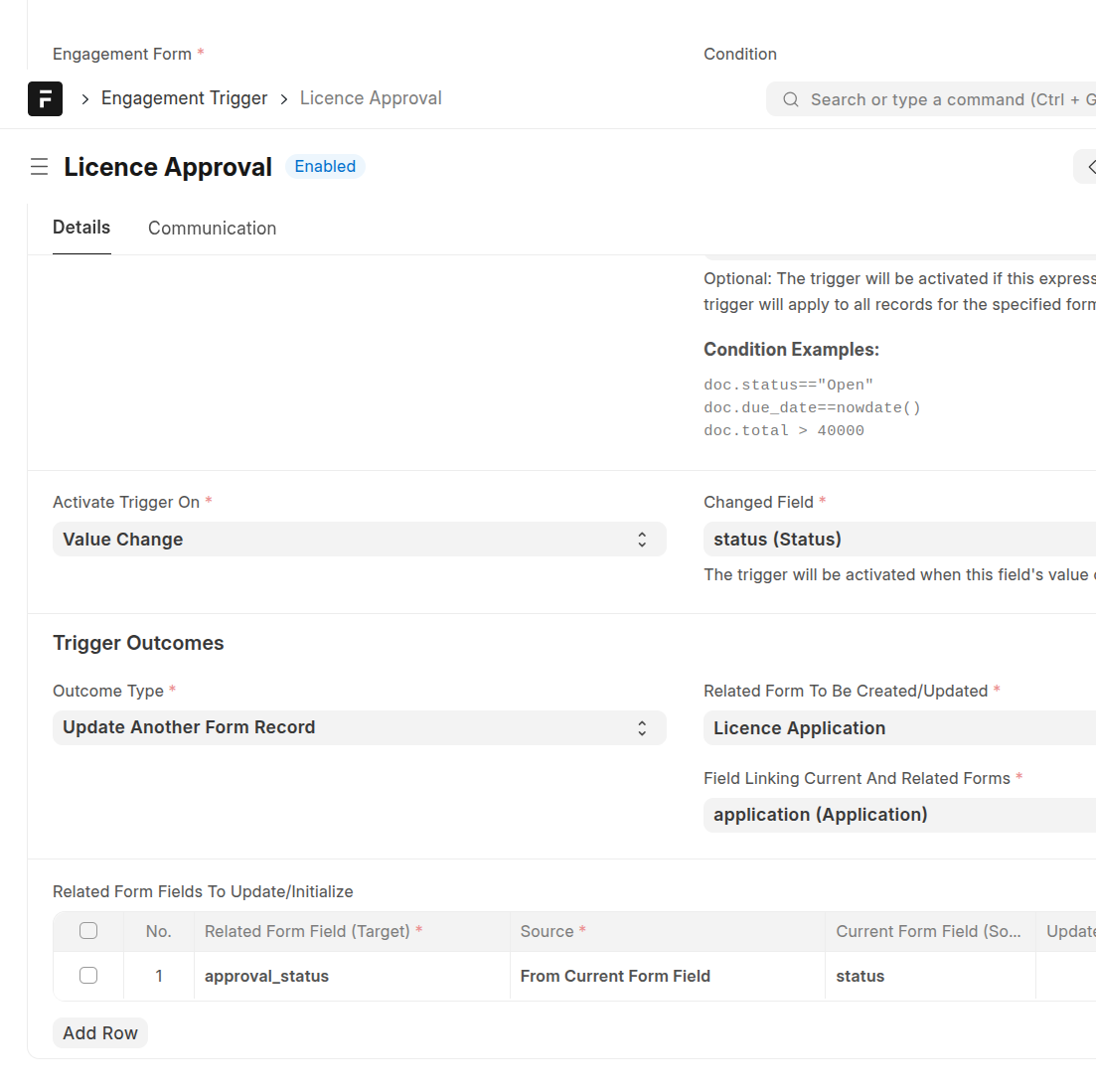Select all rows checkbox in table header

point(88,930)
